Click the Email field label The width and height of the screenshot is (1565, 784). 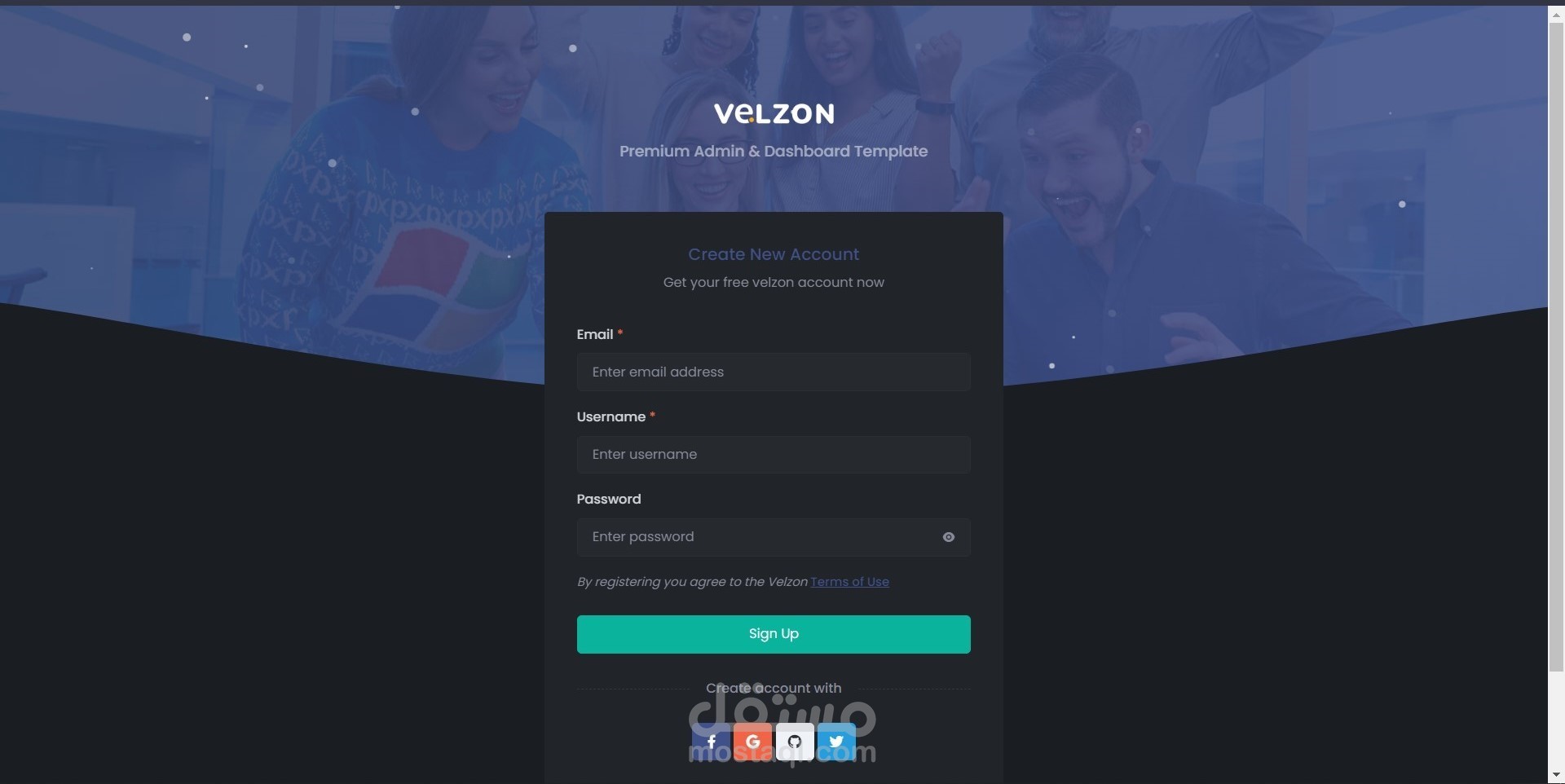[595, 334]
